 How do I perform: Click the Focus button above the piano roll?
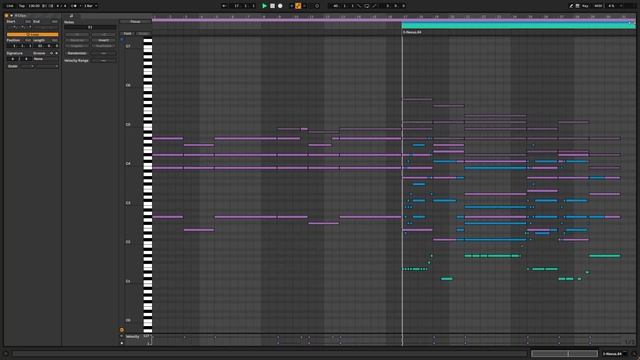(x=135, y=22)
